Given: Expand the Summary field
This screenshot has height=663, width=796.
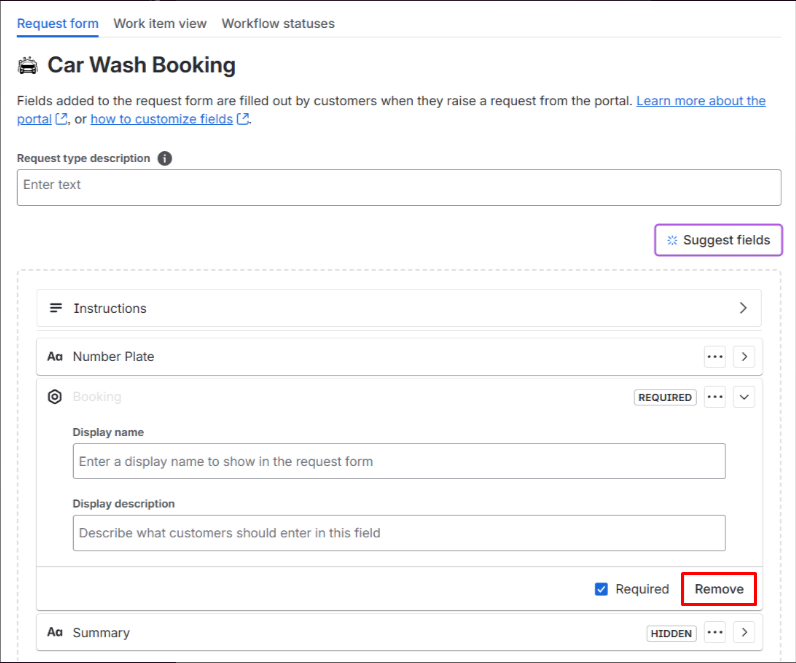Looking at the screenshot, I should pos(743,632).
